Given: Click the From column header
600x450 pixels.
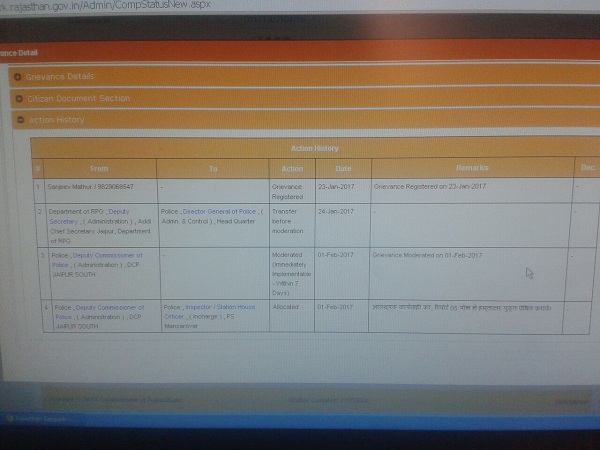Looking at the screenshot, I should [x=99, y=169].
